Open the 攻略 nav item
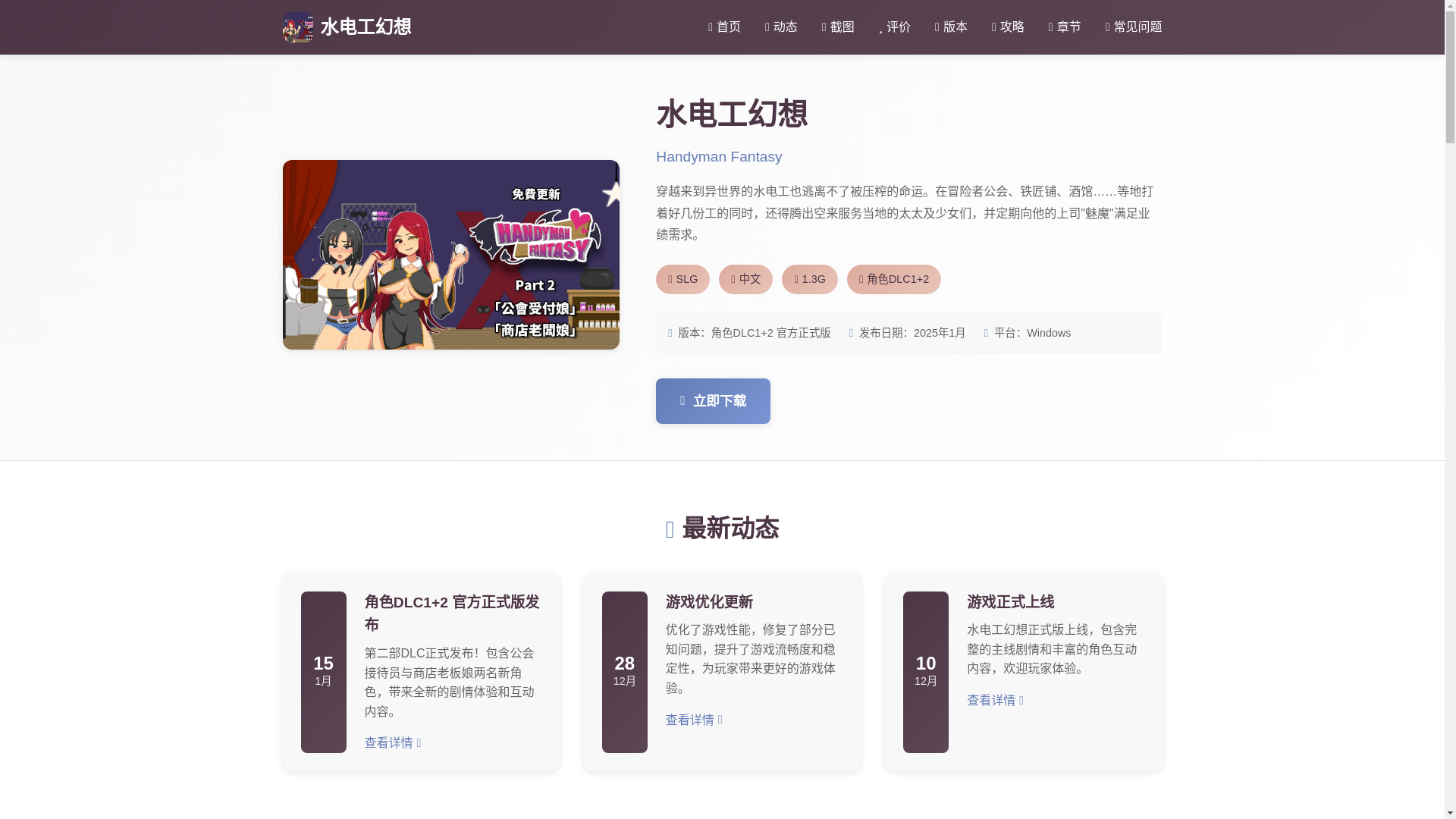Screen dimensions: 1456x819 (x=1008, y=27)
